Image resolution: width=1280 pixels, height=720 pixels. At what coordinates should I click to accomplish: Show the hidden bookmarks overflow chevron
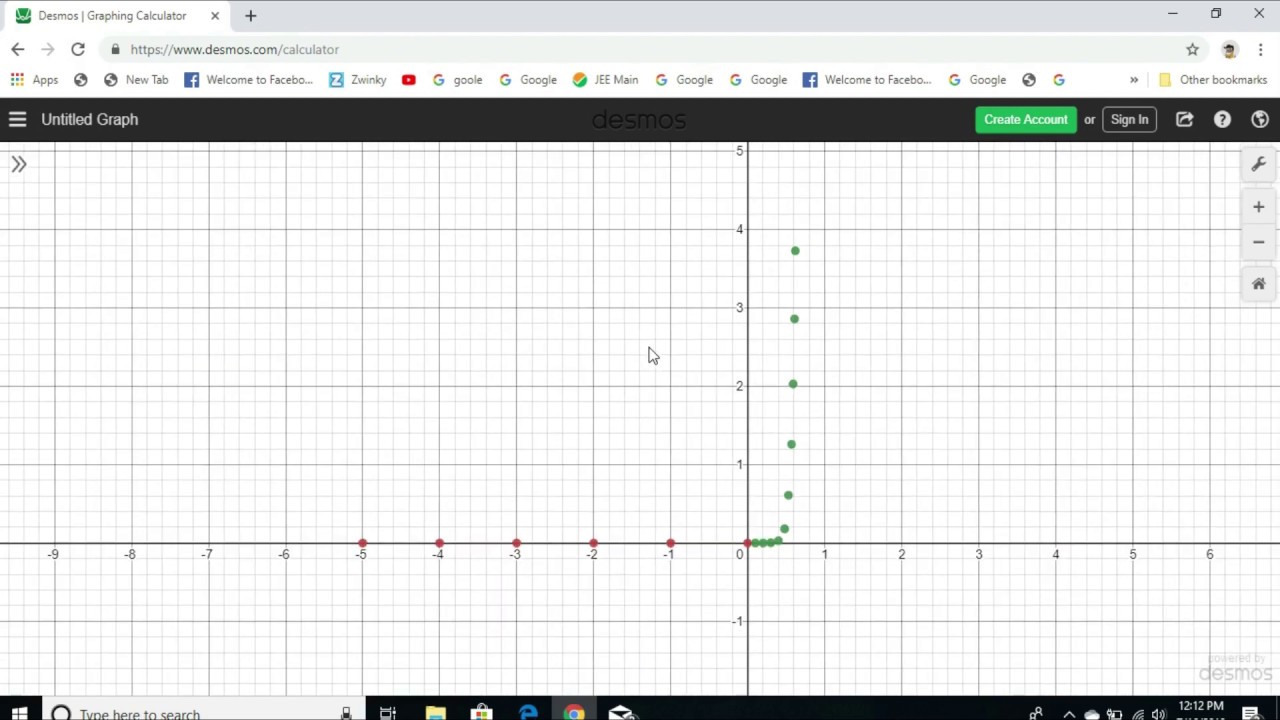pyautogui.click(x=1134, y=80)
